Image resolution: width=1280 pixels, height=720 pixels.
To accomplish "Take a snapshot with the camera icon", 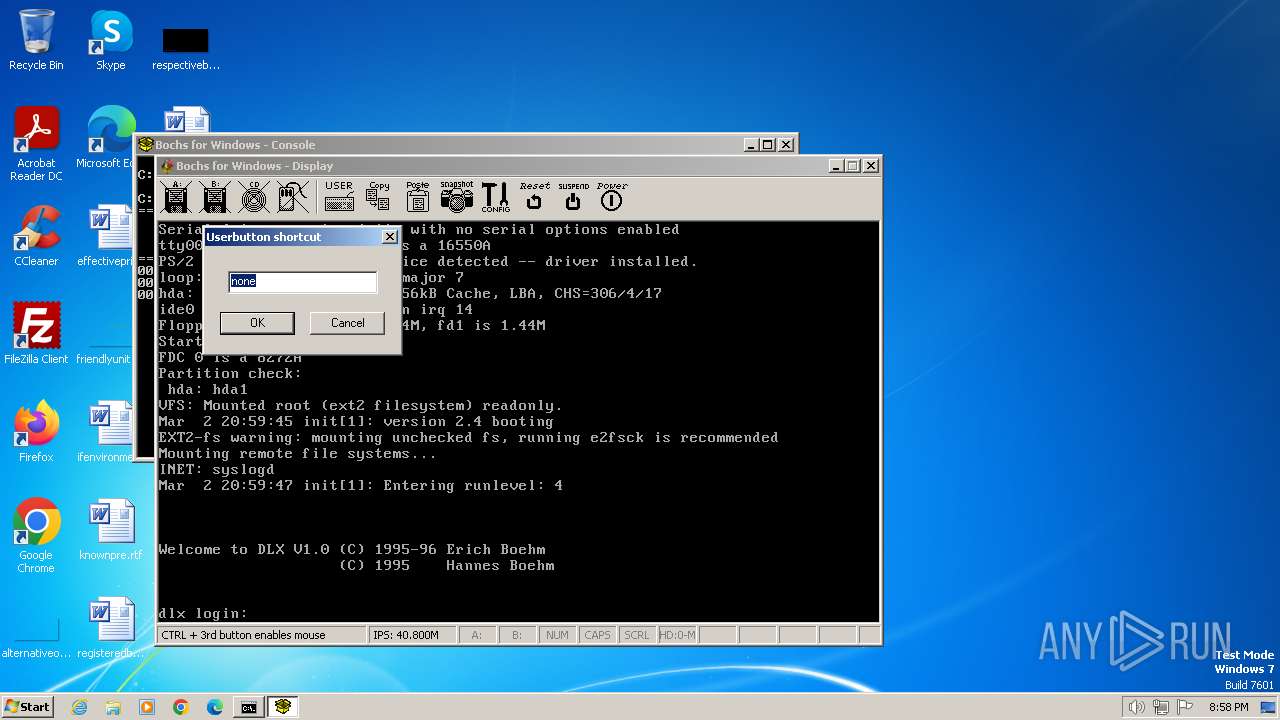I will (456, 197).
